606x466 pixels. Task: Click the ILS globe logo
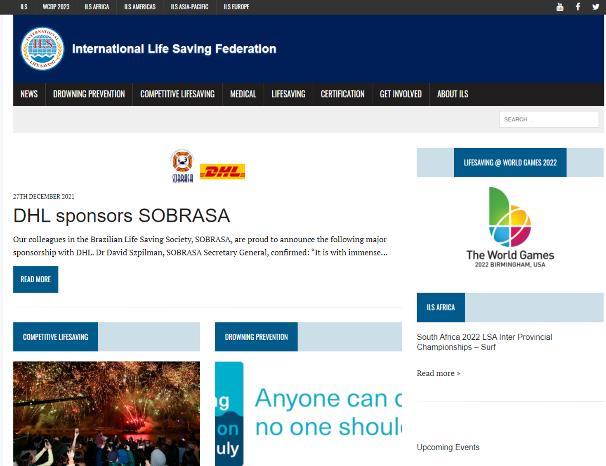[x=42, y=49]
